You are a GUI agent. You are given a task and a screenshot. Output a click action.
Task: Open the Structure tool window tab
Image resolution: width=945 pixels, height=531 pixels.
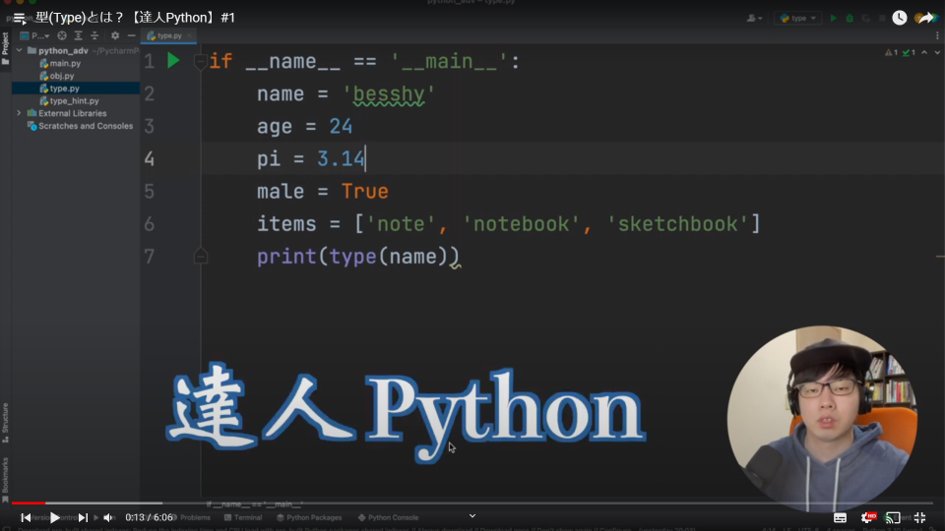click(x=5, y=423)
